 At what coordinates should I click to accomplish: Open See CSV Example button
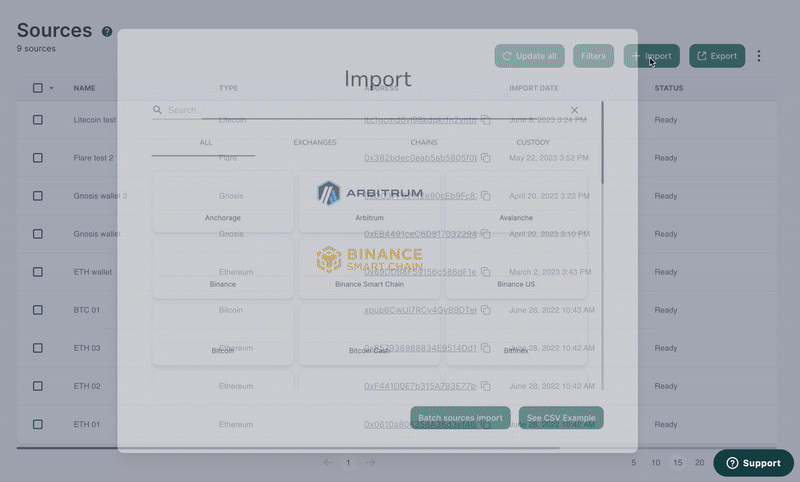pos(561,418)
